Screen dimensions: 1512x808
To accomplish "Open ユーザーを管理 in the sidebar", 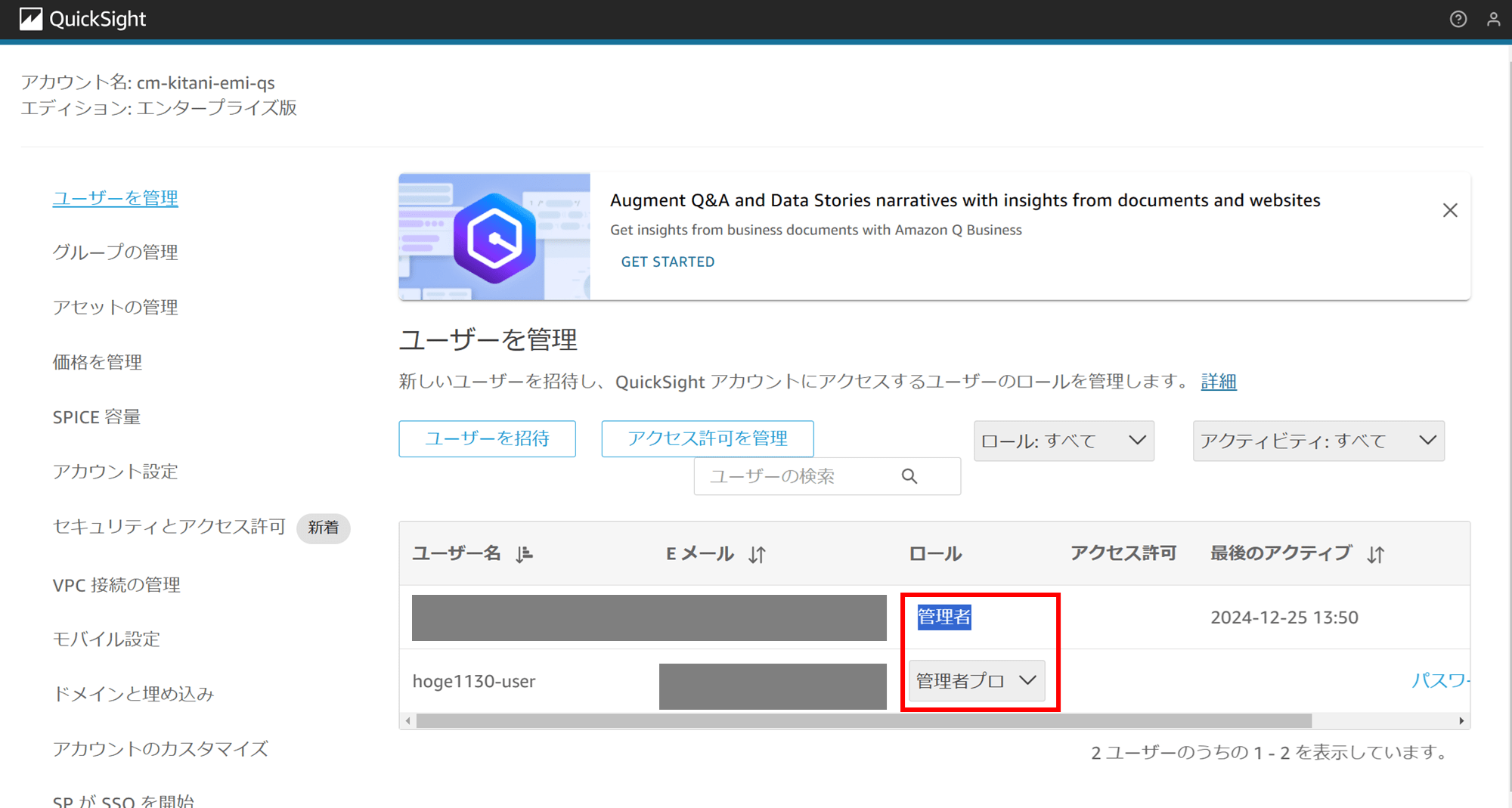I will click(116, 198).
